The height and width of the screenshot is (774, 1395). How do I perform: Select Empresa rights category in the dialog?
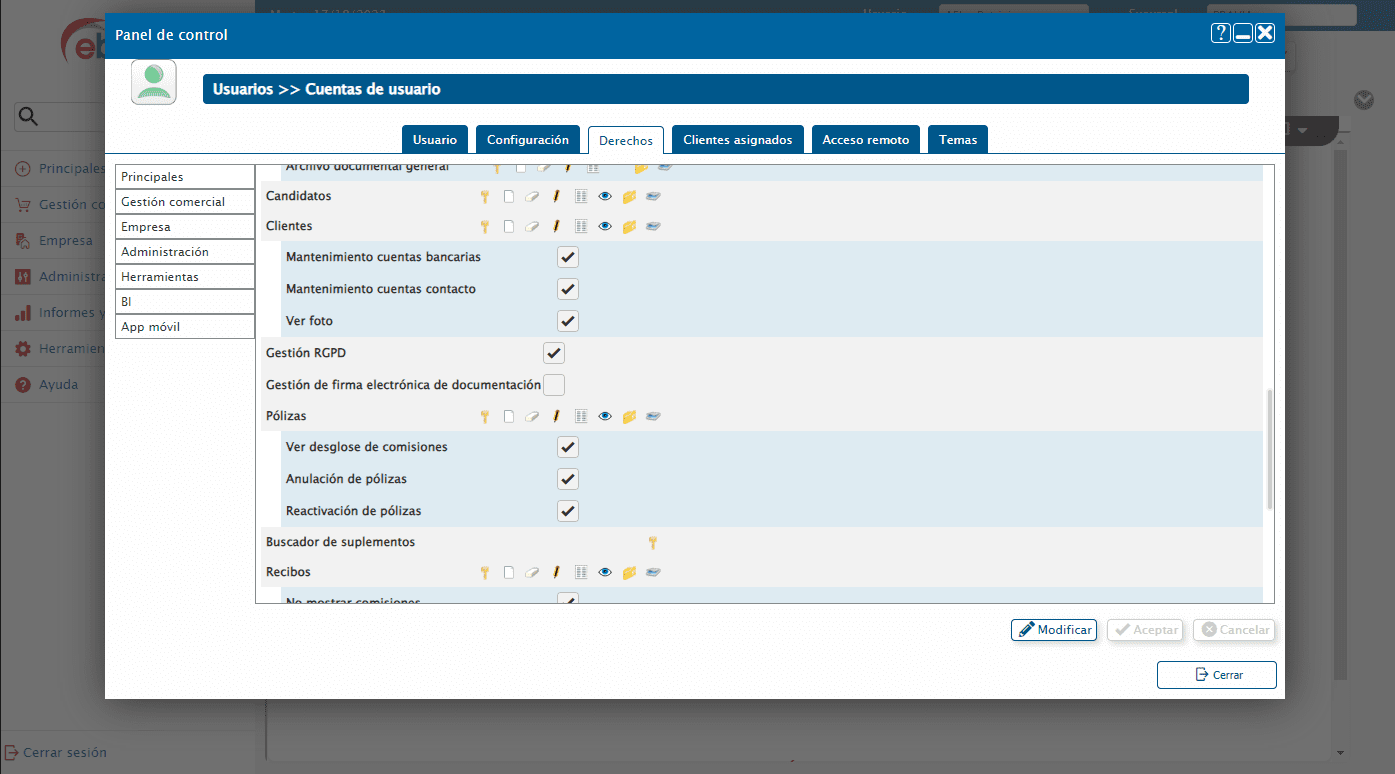(185, 227)
